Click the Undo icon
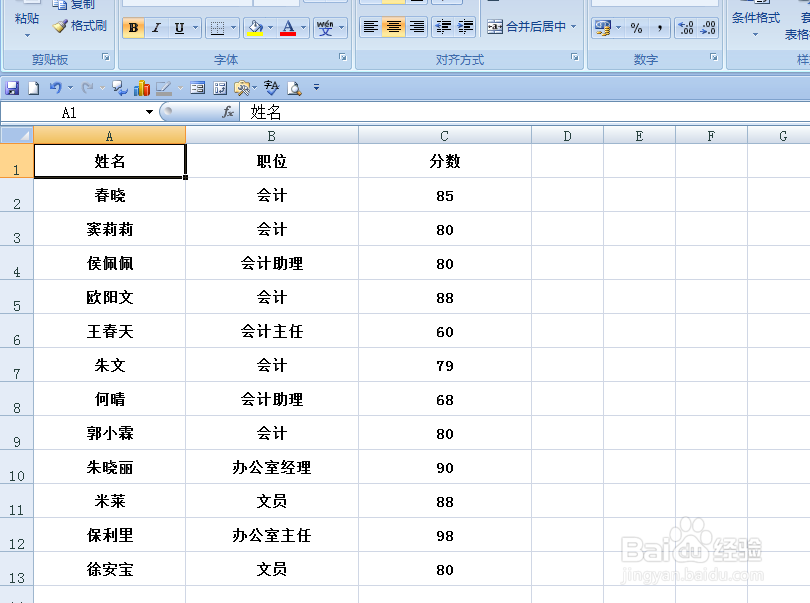810x603 pixels. click(55, 88)
